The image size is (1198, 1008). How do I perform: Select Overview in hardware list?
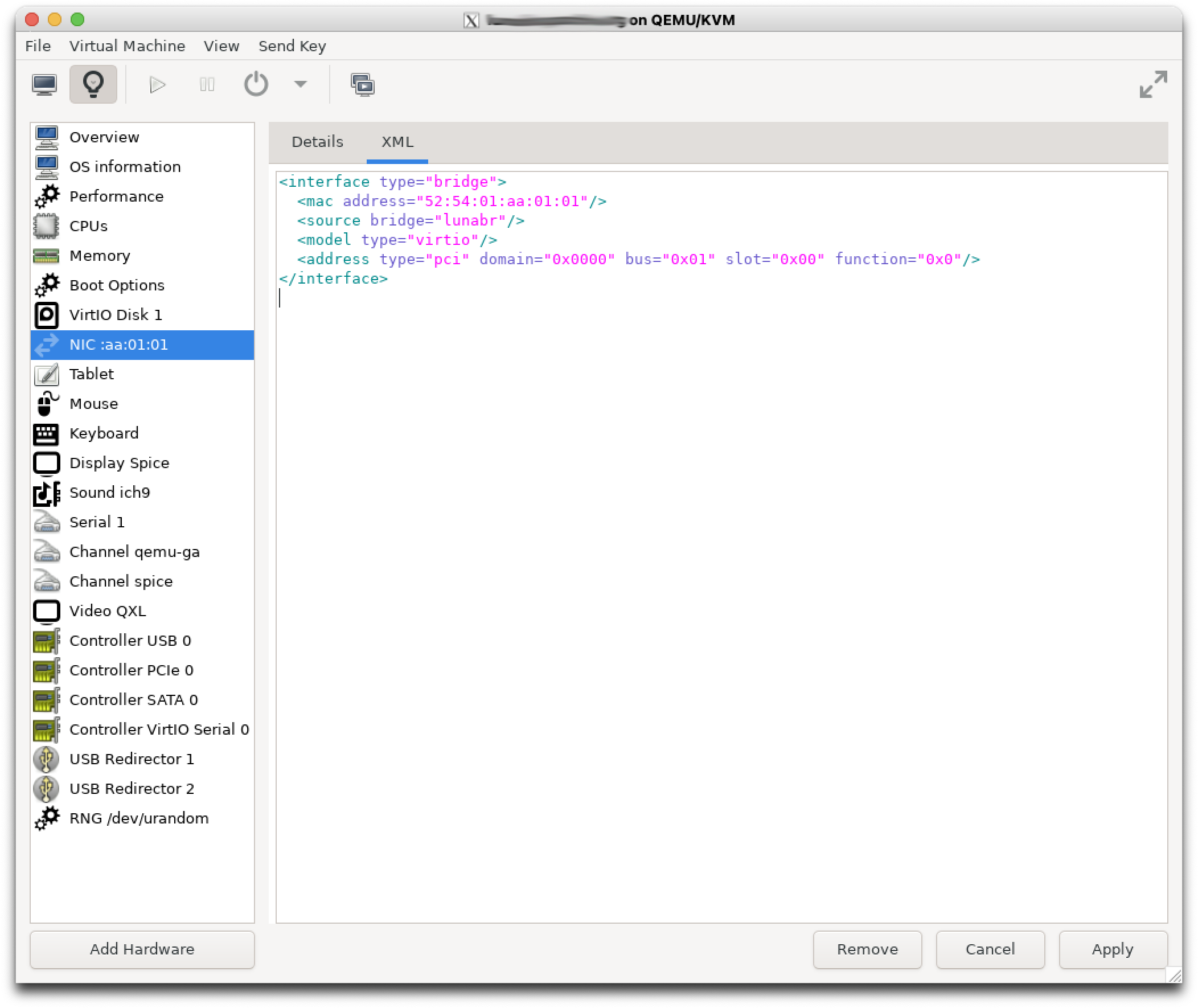click(x=143, y=137)
